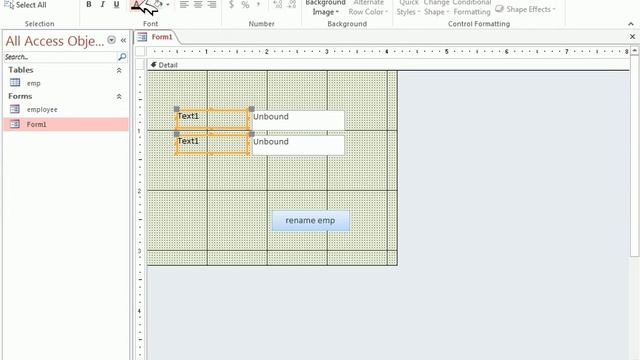The image size is (640, 360).
Task: Click the lower Unbound text box
Action: (x=298, y=145)
